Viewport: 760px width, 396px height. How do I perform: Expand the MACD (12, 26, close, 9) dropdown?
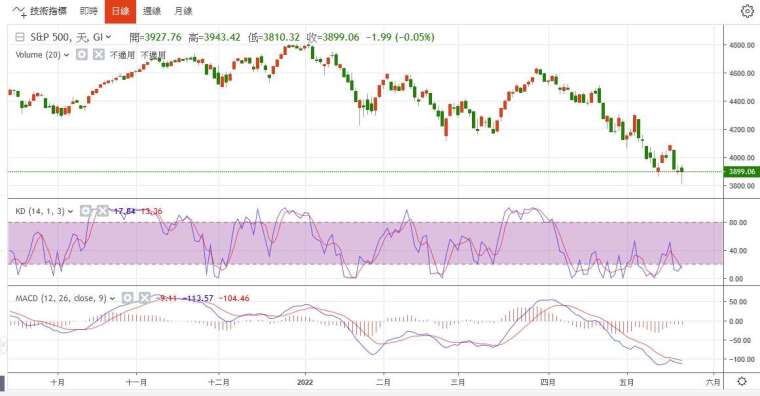point(112,299)
